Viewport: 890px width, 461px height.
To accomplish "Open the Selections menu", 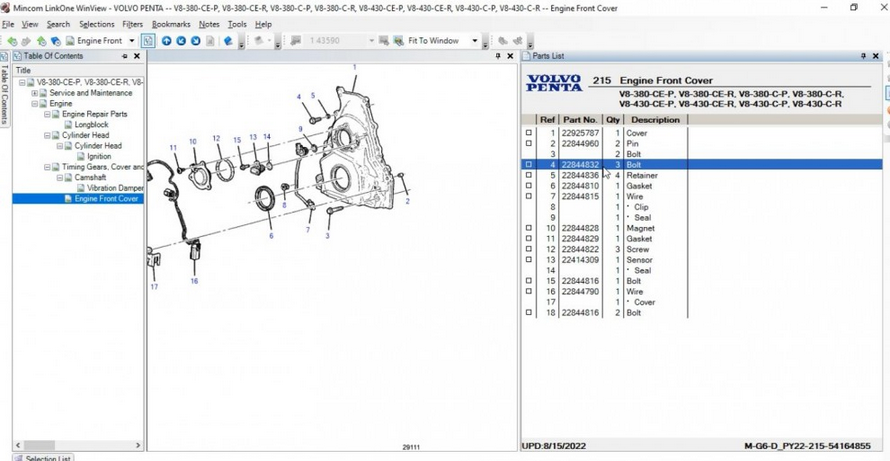I will pyautogui.click(x=96, y=24).
